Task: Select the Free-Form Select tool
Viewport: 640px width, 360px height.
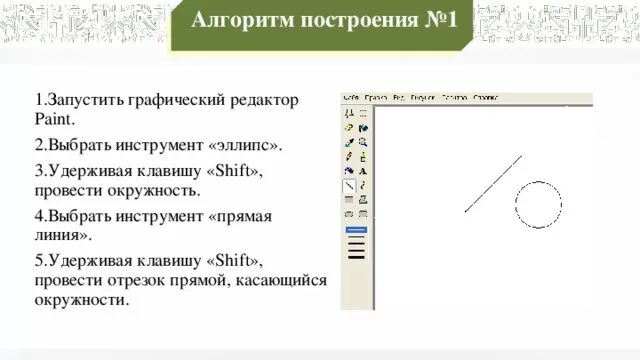Action: pyautogui.click(x=349, y=113)
